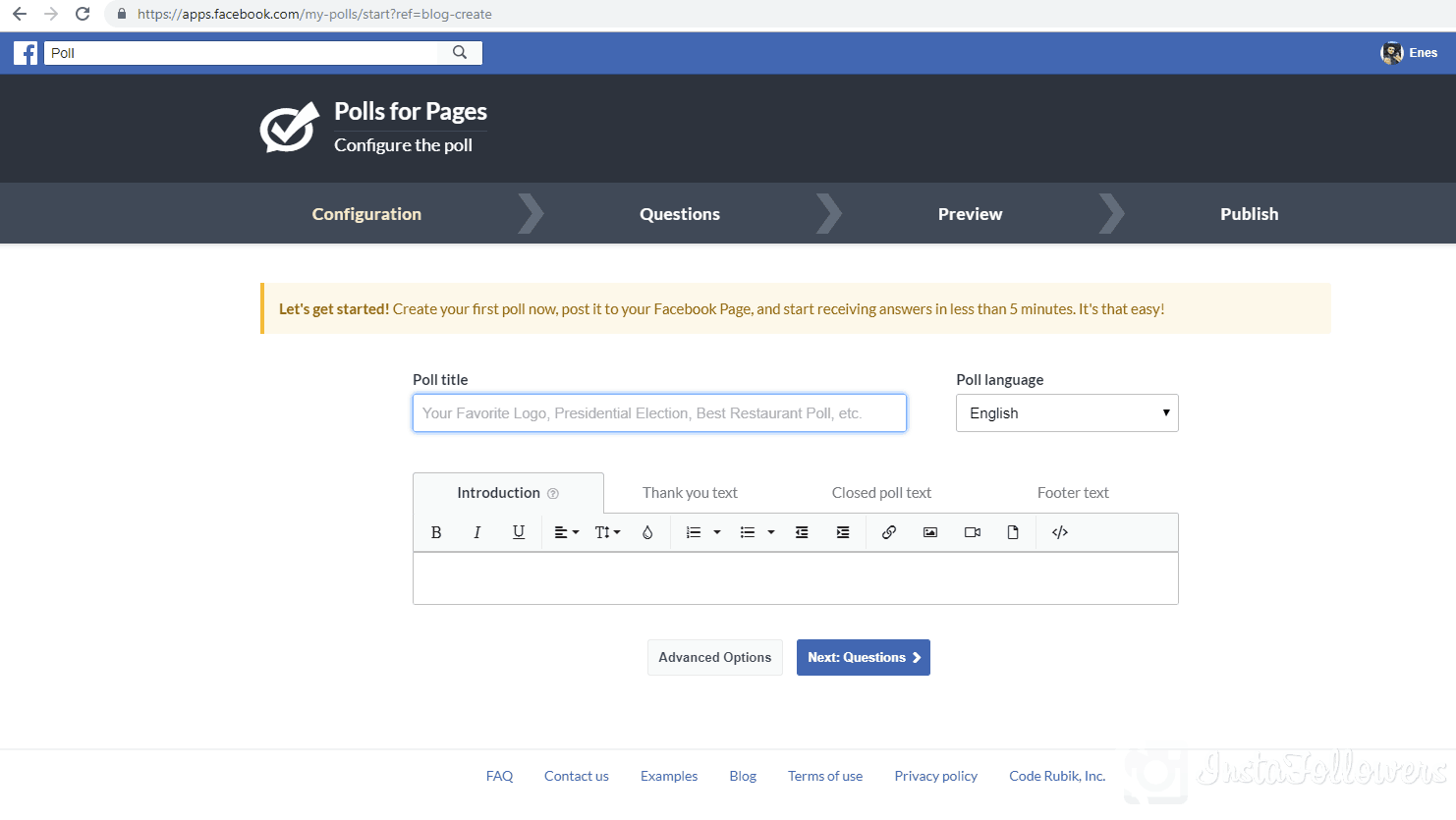Insert a hyperlink using the link icon
Image resolution: width=1456 pixels, height=820 pixels.
click(888, 531)
